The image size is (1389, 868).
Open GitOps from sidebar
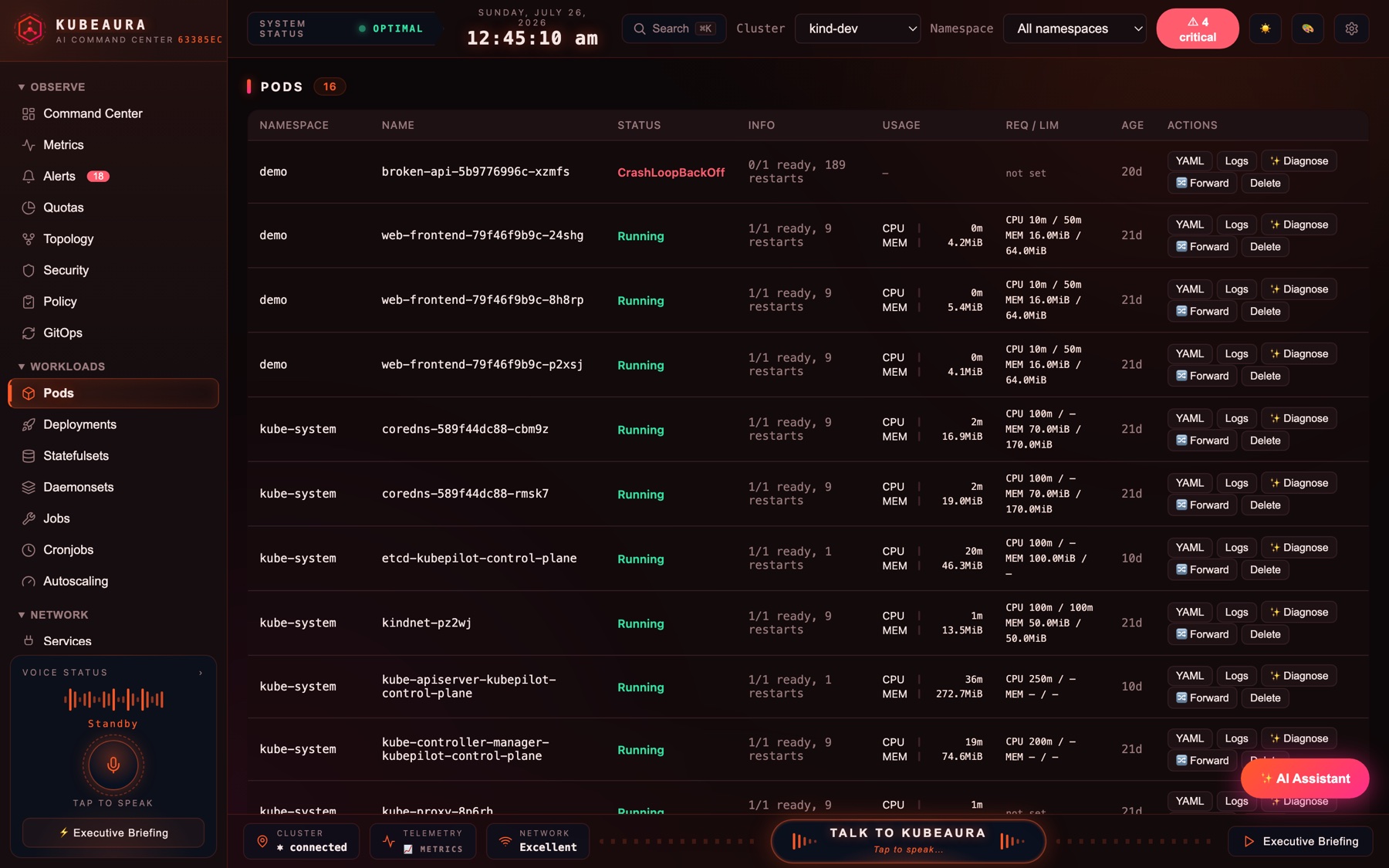click(x=113, y=333)
